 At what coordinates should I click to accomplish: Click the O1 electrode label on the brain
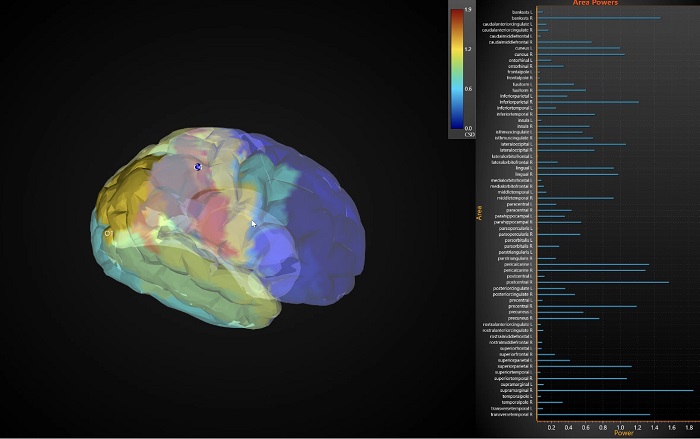108,233
